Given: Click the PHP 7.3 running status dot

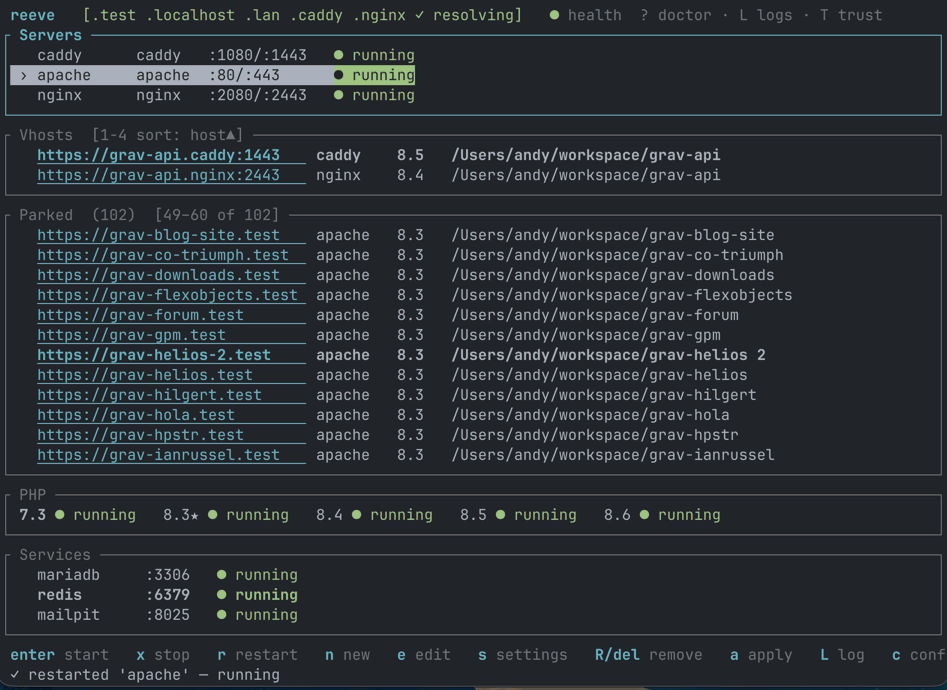Looking at the screenshot, I should [60, 515].
